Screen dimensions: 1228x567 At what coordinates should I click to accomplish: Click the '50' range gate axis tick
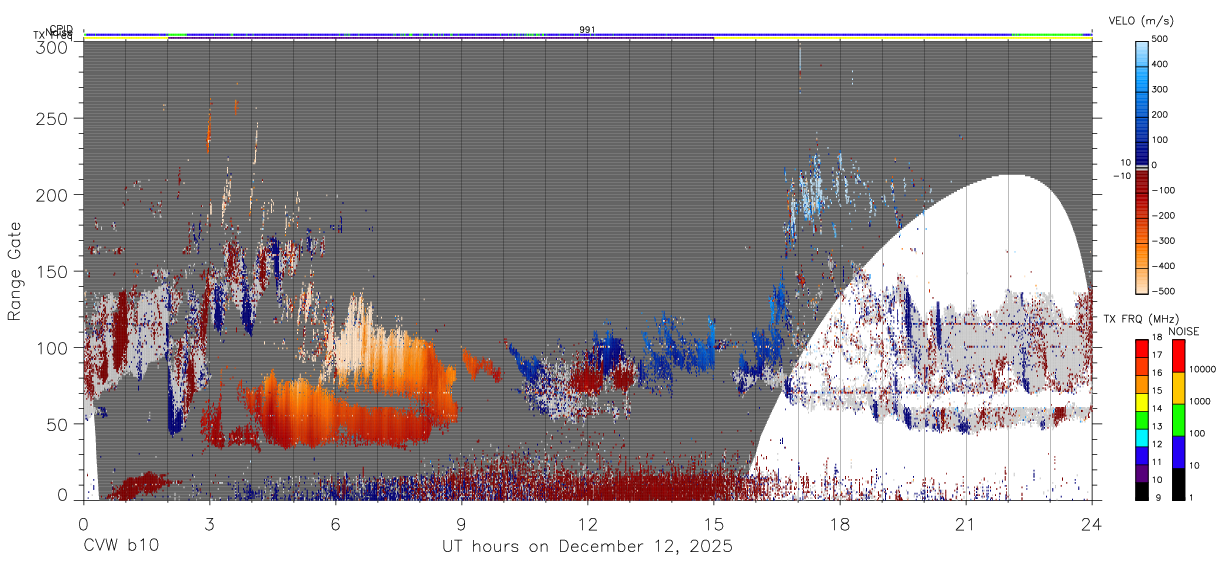click(55, 424)
